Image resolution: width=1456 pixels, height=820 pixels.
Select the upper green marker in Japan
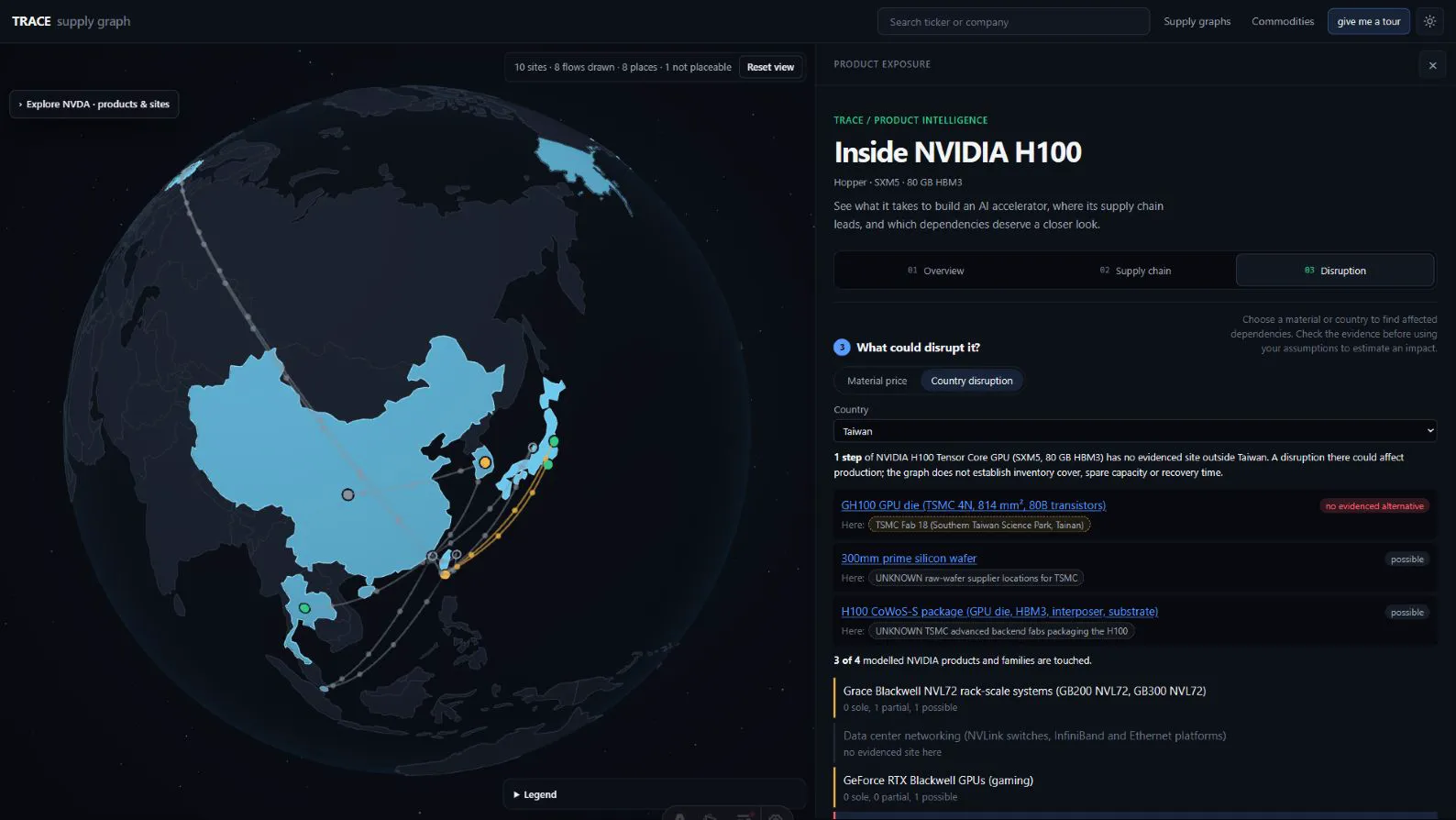click(x=554, y=442)
